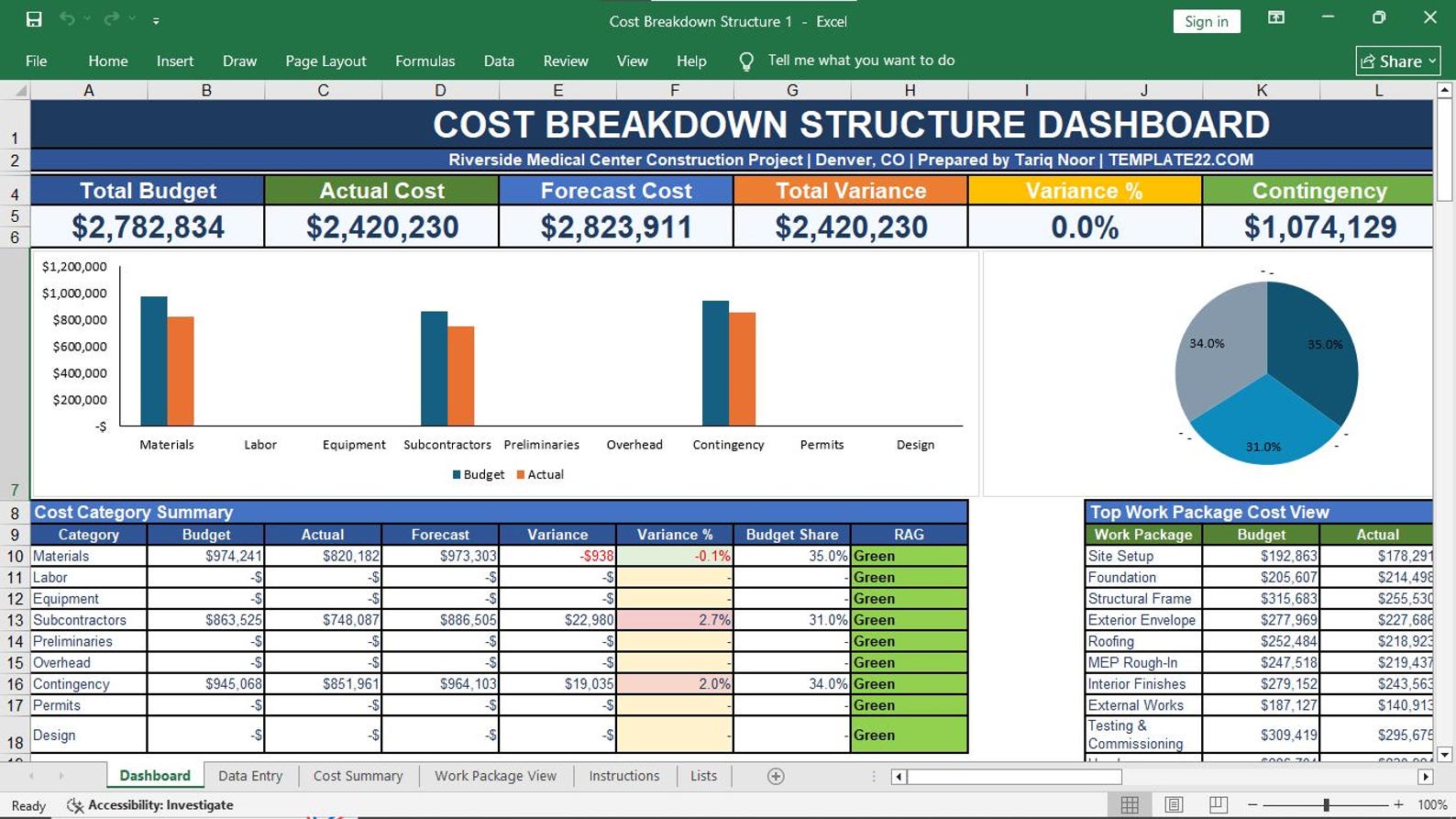
Task: Click the Share button
Action: tap(1398, 61)
